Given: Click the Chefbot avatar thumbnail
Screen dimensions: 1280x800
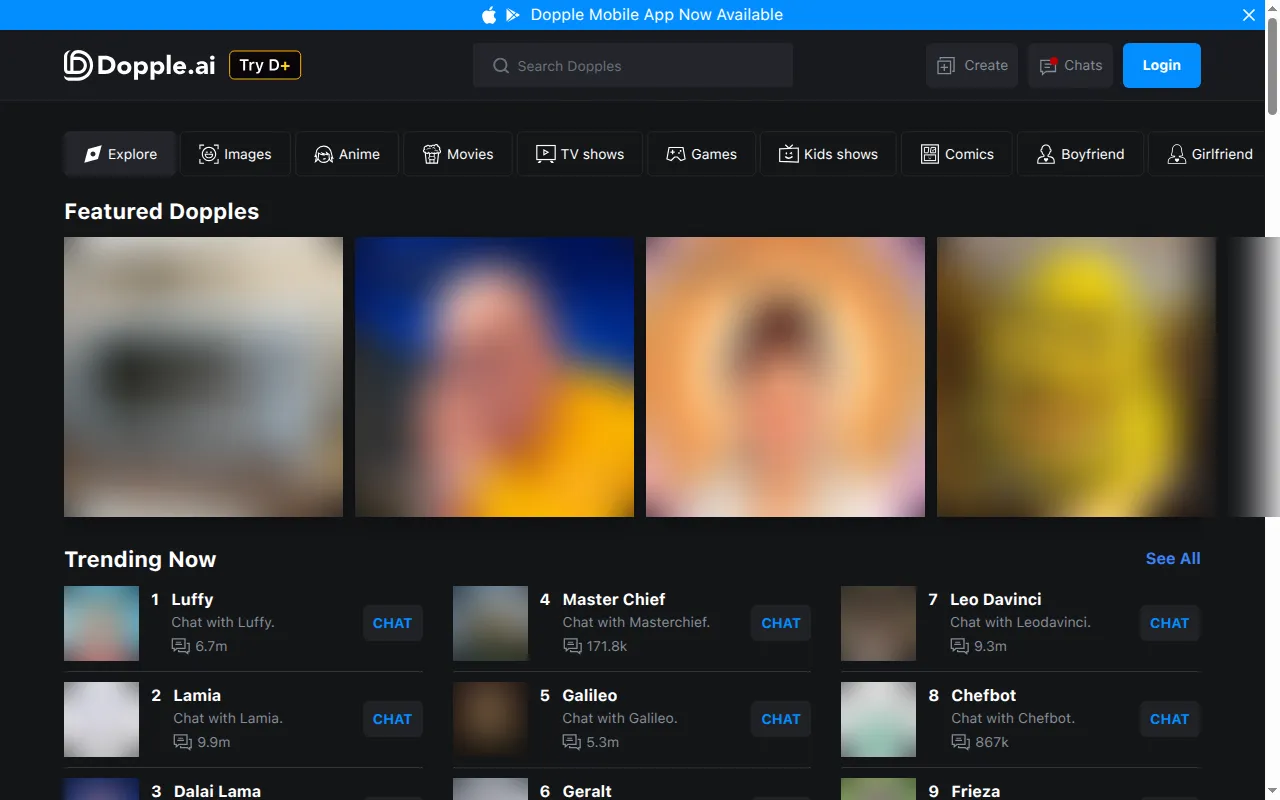Looking at the screenshot, I should [x=878, y=720].
